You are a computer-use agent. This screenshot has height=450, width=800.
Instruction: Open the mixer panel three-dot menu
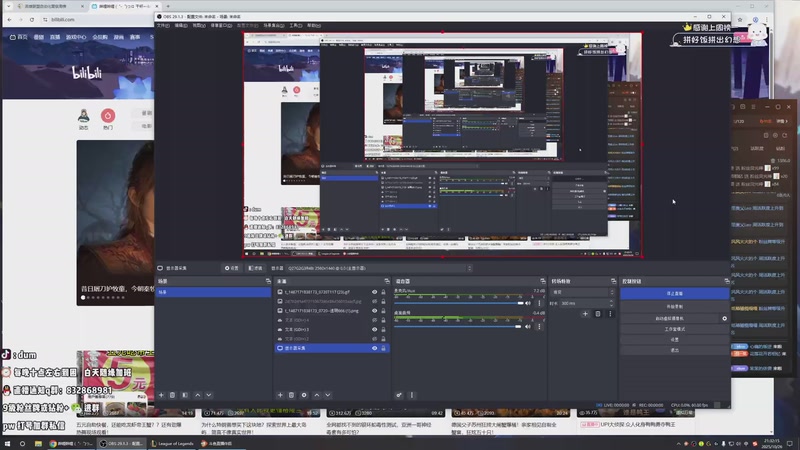click(x=411, y=395)
